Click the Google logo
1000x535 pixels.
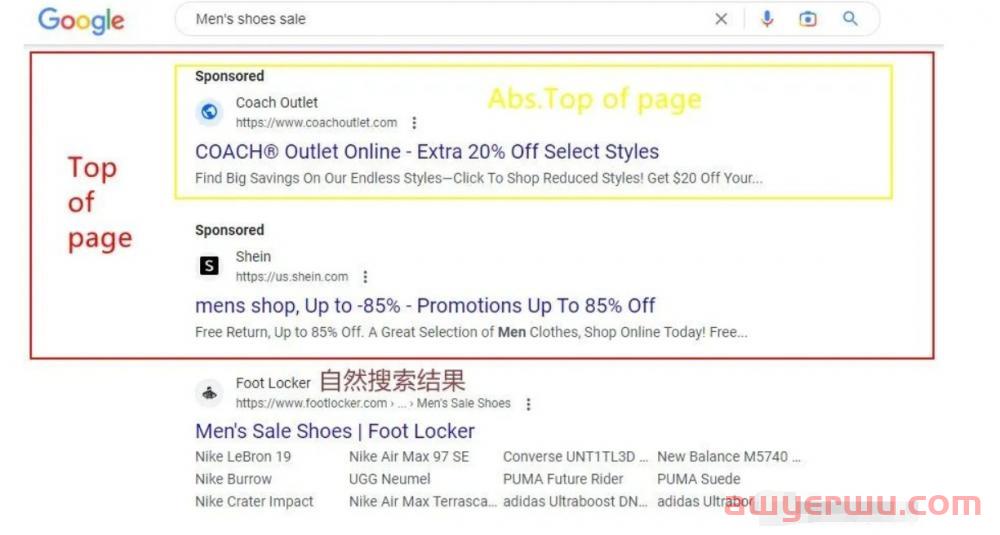point(81,20)
